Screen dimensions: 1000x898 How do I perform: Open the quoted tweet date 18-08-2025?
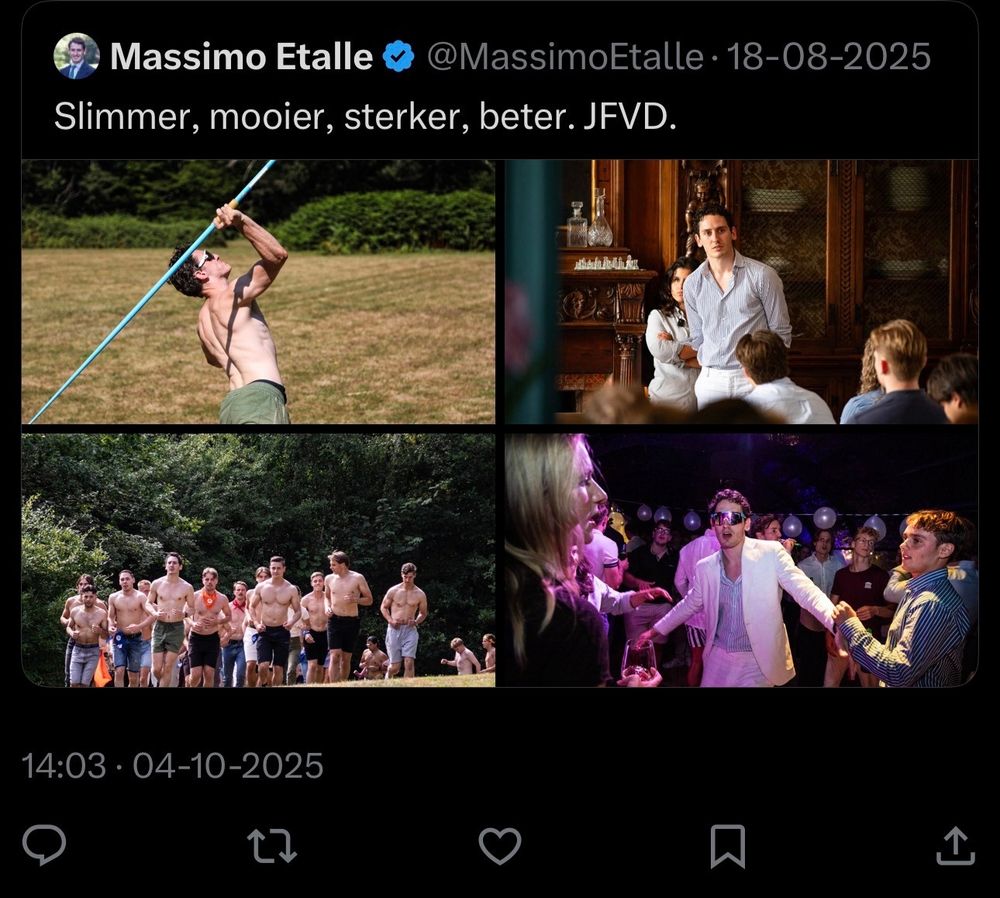[828, 57]
